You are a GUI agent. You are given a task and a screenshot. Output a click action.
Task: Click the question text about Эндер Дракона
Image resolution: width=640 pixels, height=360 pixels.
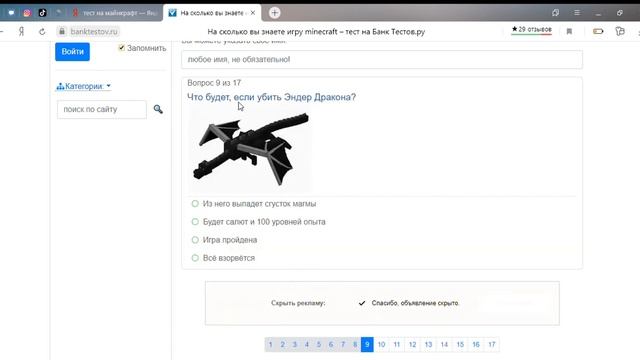click(x=271, y=97)
